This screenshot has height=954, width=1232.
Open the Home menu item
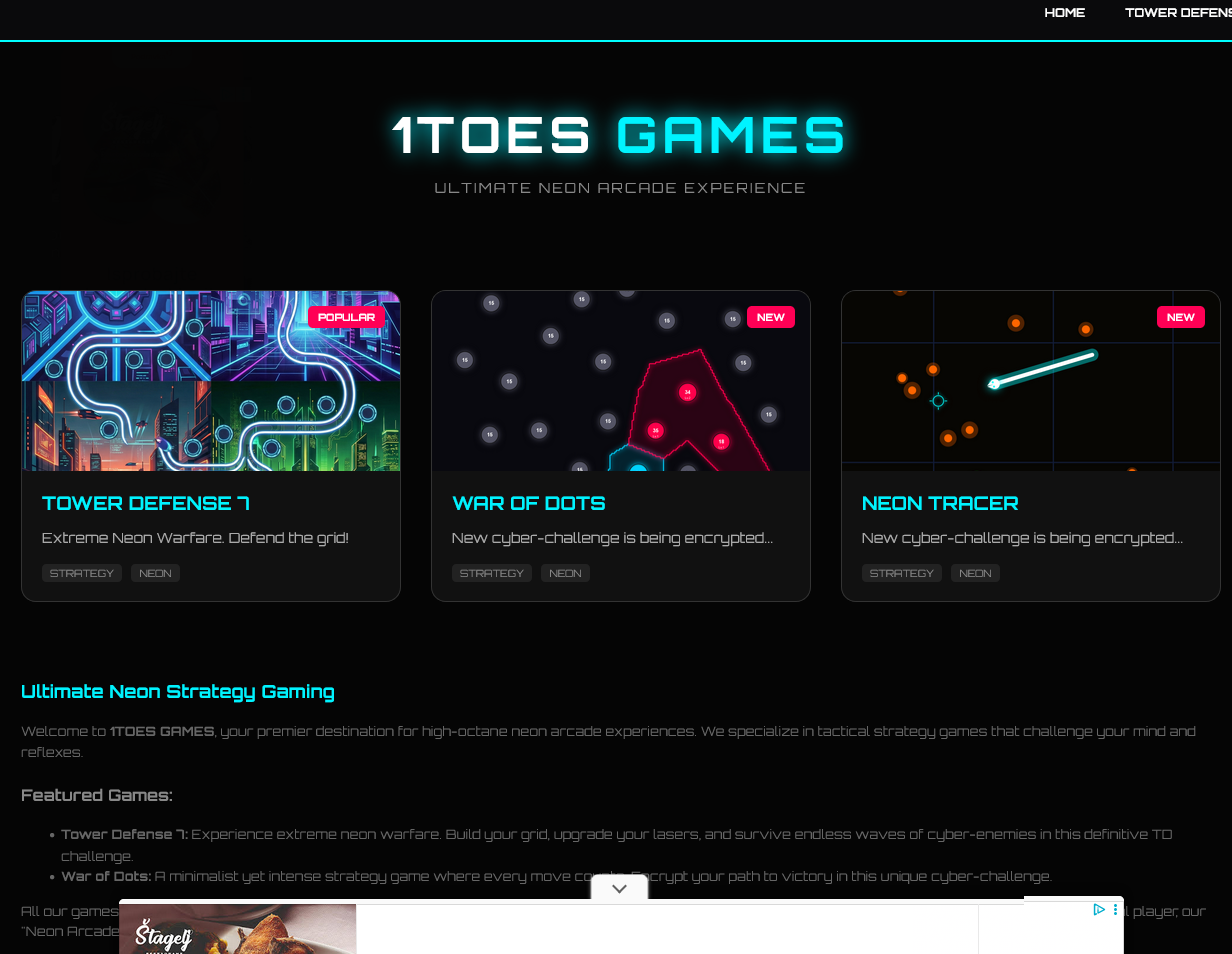pyautogui.click(x=1064, y=13)
